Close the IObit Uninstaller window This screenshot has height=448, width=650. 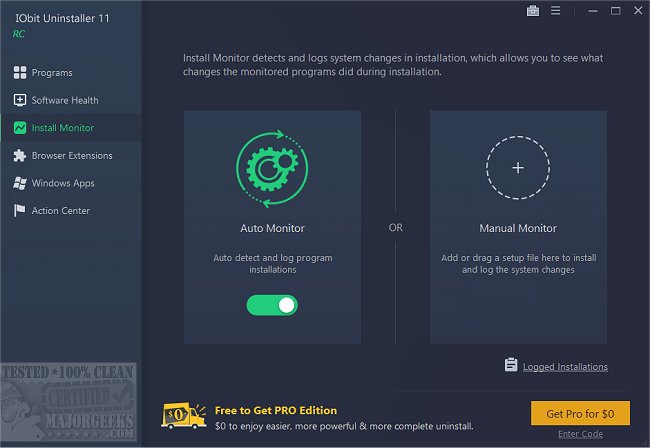click(x=638, y=11)
